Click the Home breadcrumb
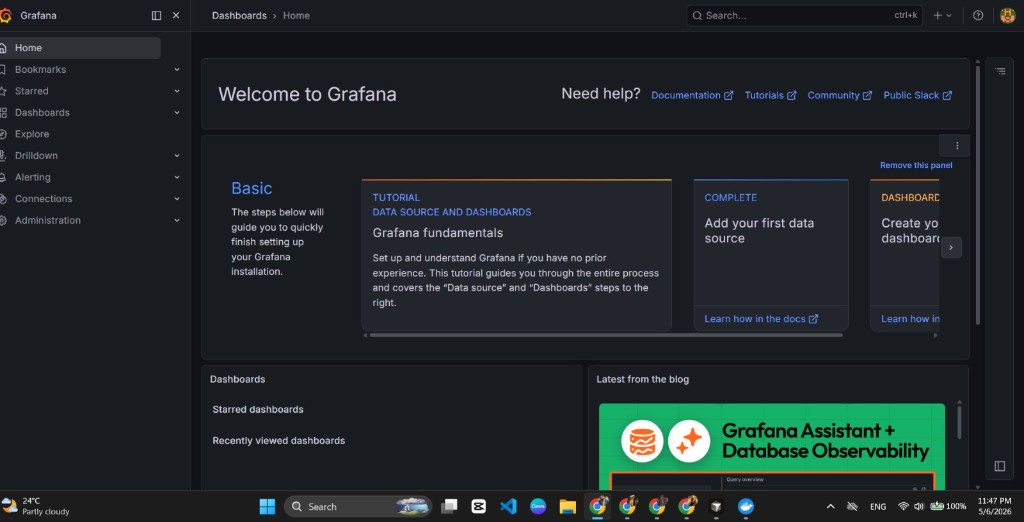 (296, 16)
